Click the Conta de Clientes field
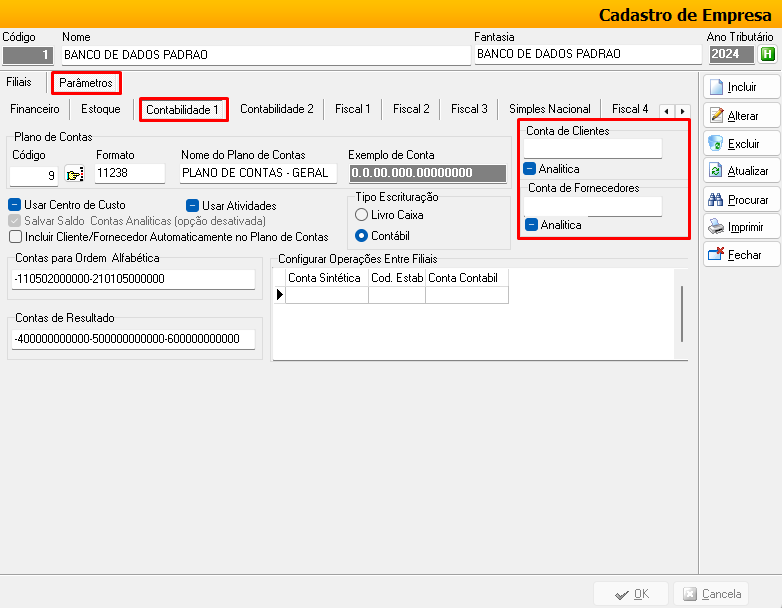The height and width of the screenshot is (608, 782). (593, 149)
